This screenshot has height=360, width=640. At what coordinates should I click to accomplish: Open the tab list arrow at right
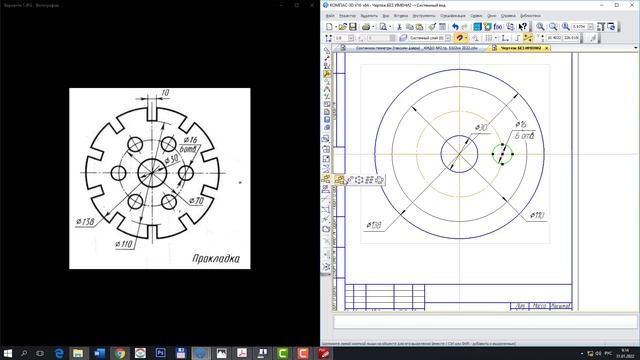pyautogui.click(x=636, y=48)
